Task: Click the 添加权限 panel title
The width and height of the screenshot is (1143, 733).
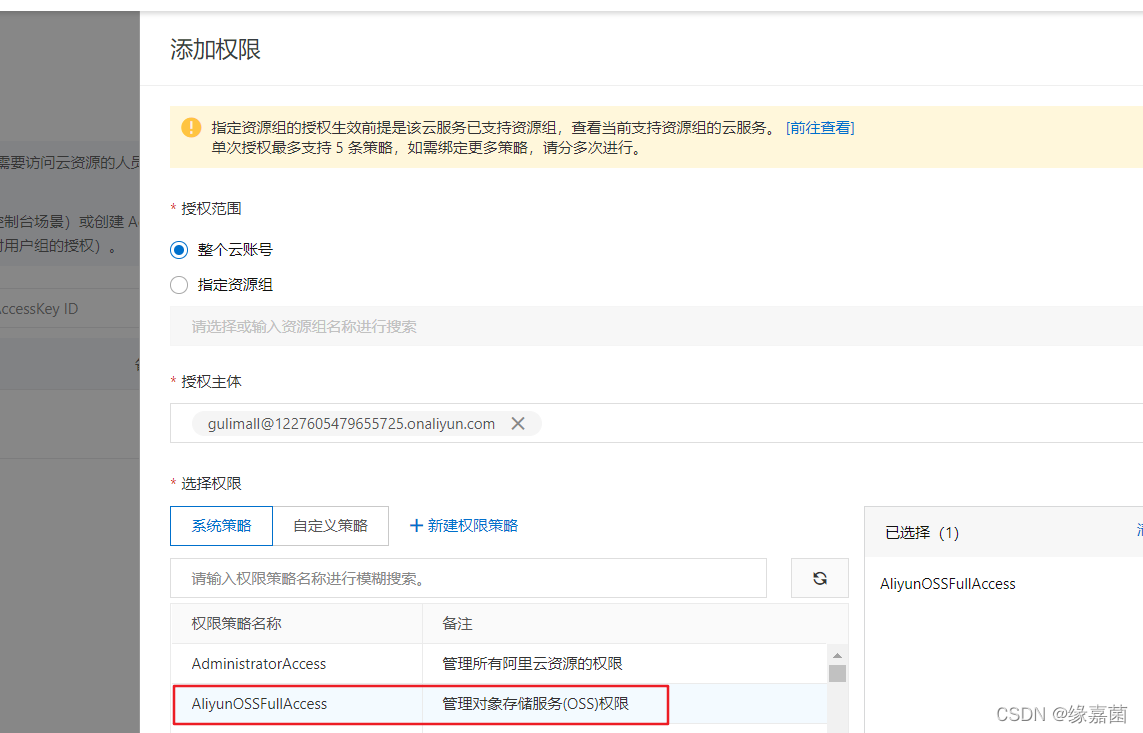Action: 215,50
